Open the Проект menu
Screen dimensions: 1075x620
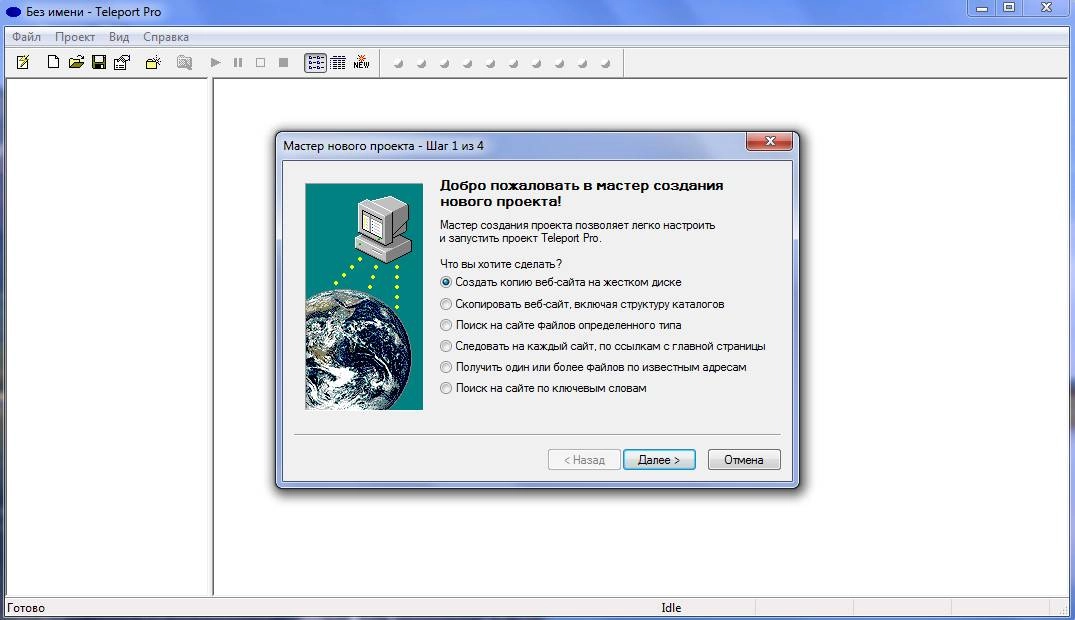coord(75,37)
